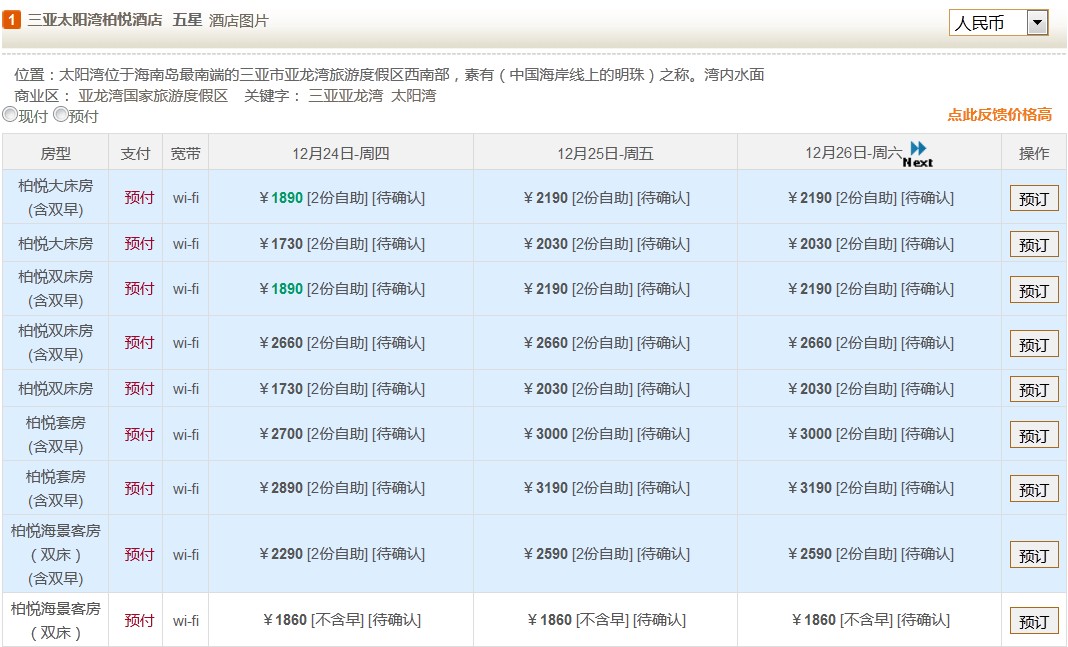Click the 点此反馈价格高 feedback link
This screenshot has height=647, width=1068.
pos(999,115)
